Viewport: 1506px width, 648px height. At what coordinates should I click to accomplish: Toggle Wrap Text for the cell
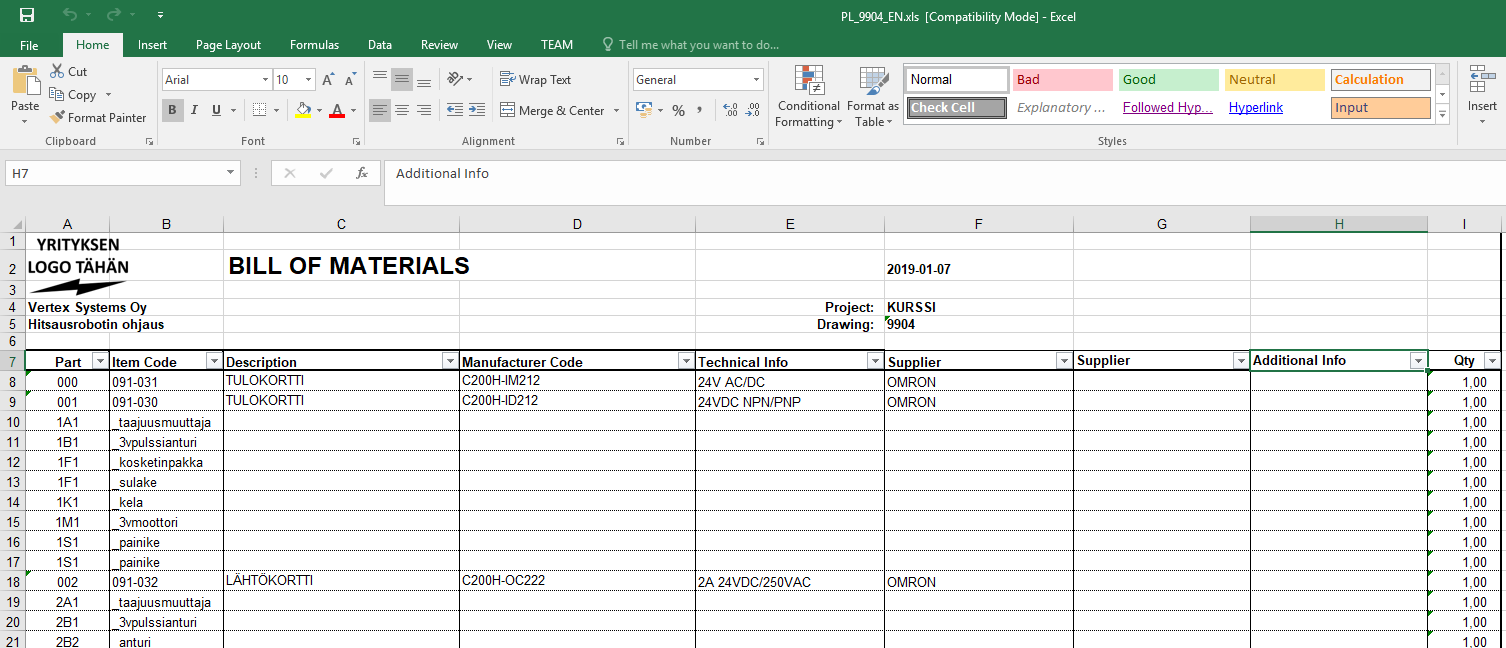click(x=535, y=80)
